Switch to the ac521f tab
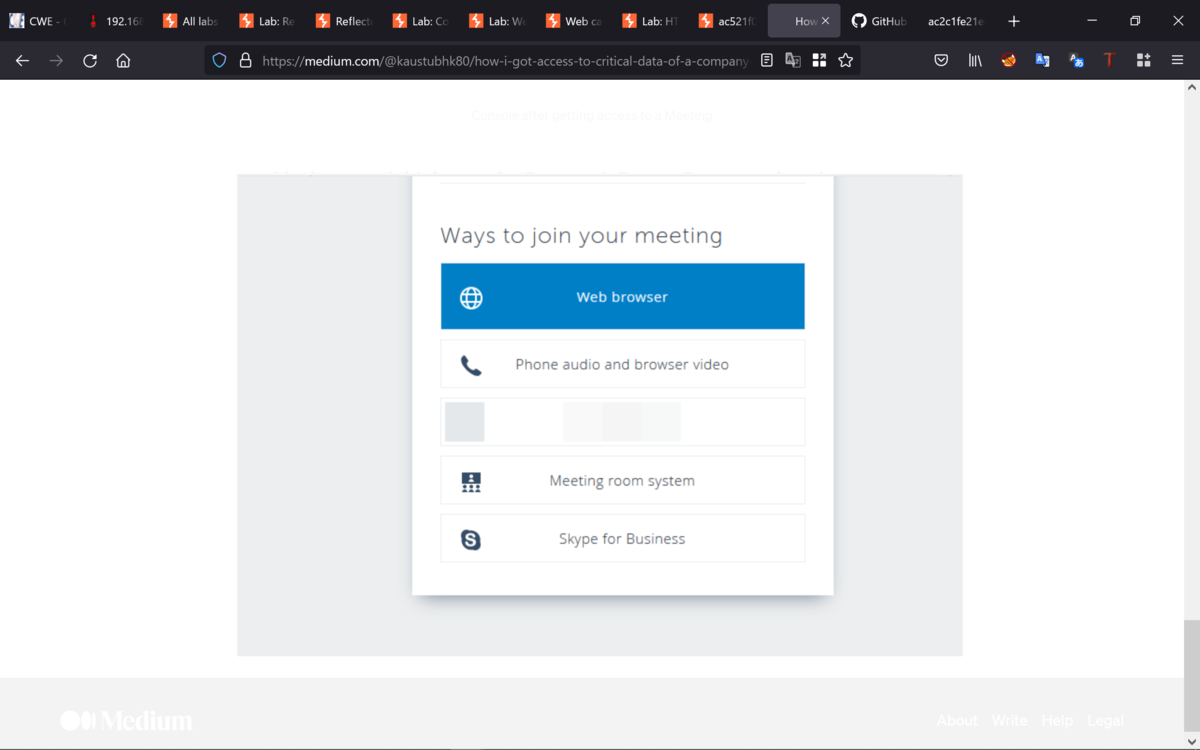Viewport: 1200px width, 750px height. pos(727,21)
